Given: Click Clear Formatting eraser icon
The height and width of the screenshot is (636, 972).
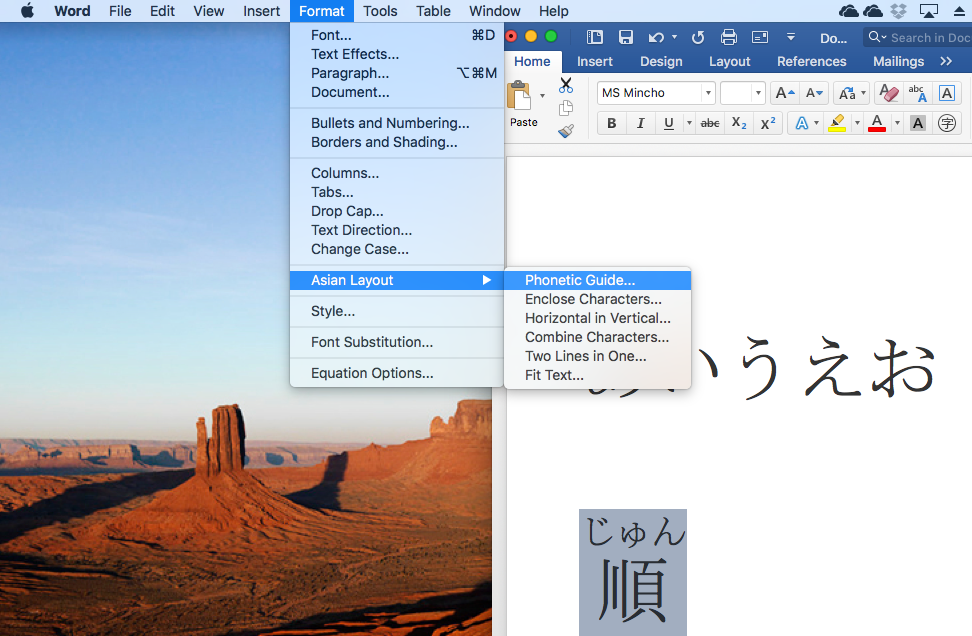Looking at the screenshot, I should pyautogui.click(x=889, y=93).
